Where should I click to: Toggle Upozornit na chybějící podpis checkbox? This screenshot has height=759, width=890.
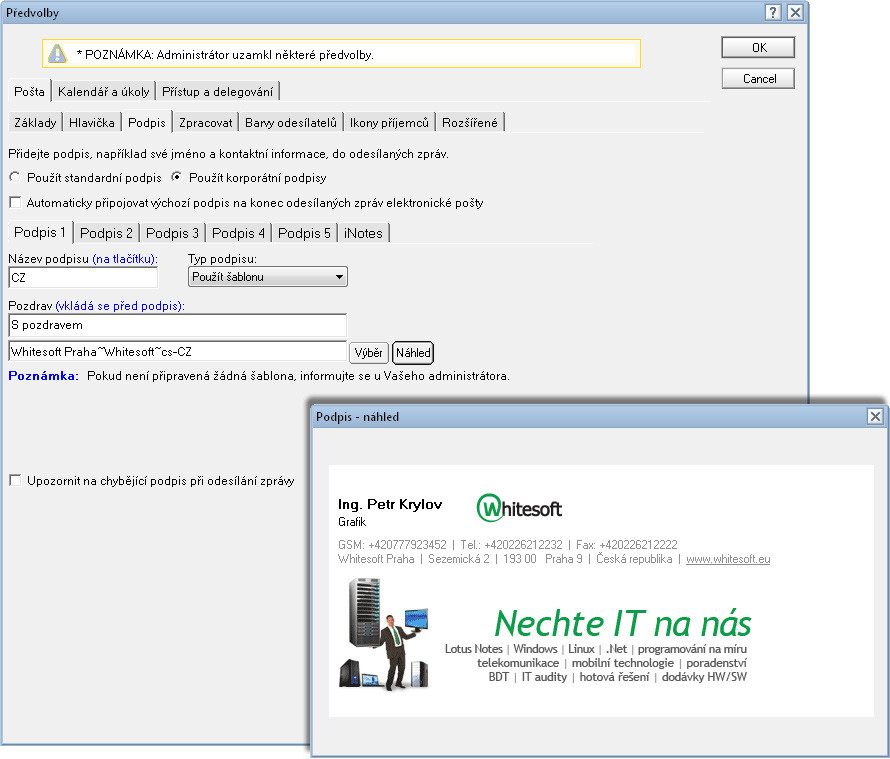coord(15,481)
